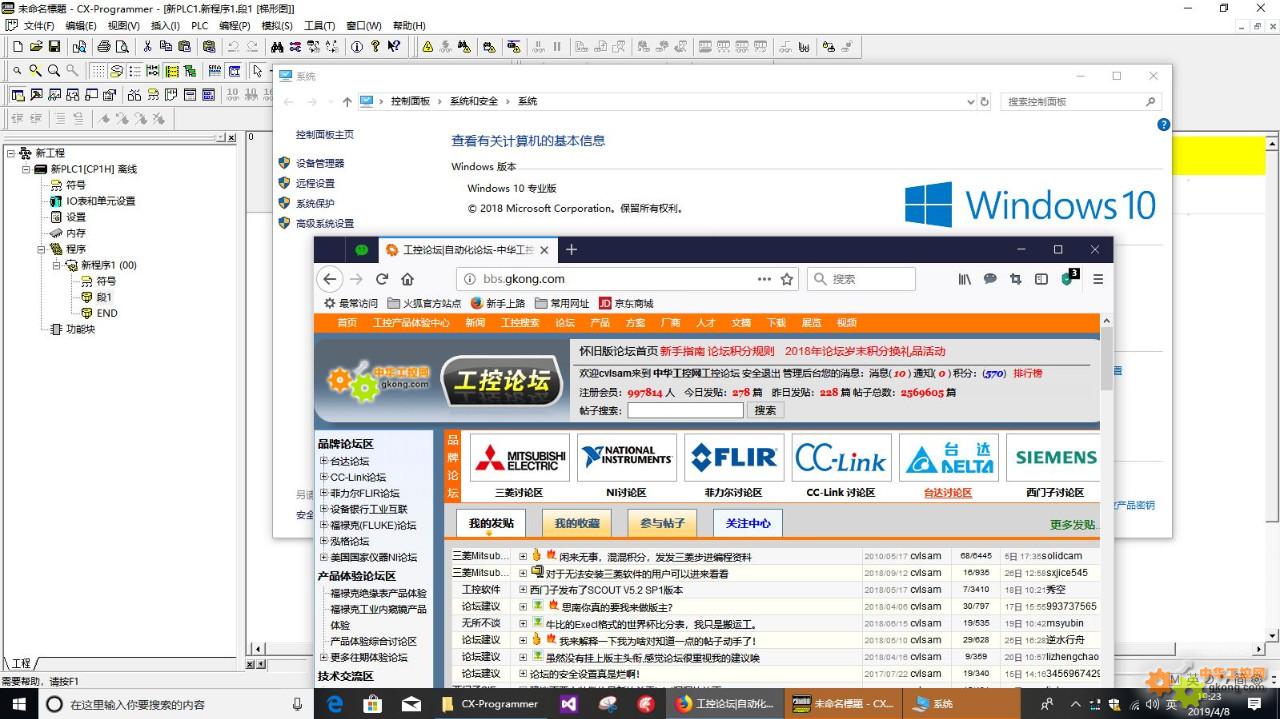Screen dimensions: 1280x719
Task: Expand CC-Link论坛 in forum sidebar
Action: pyautogui.click(x=323, y=477)
